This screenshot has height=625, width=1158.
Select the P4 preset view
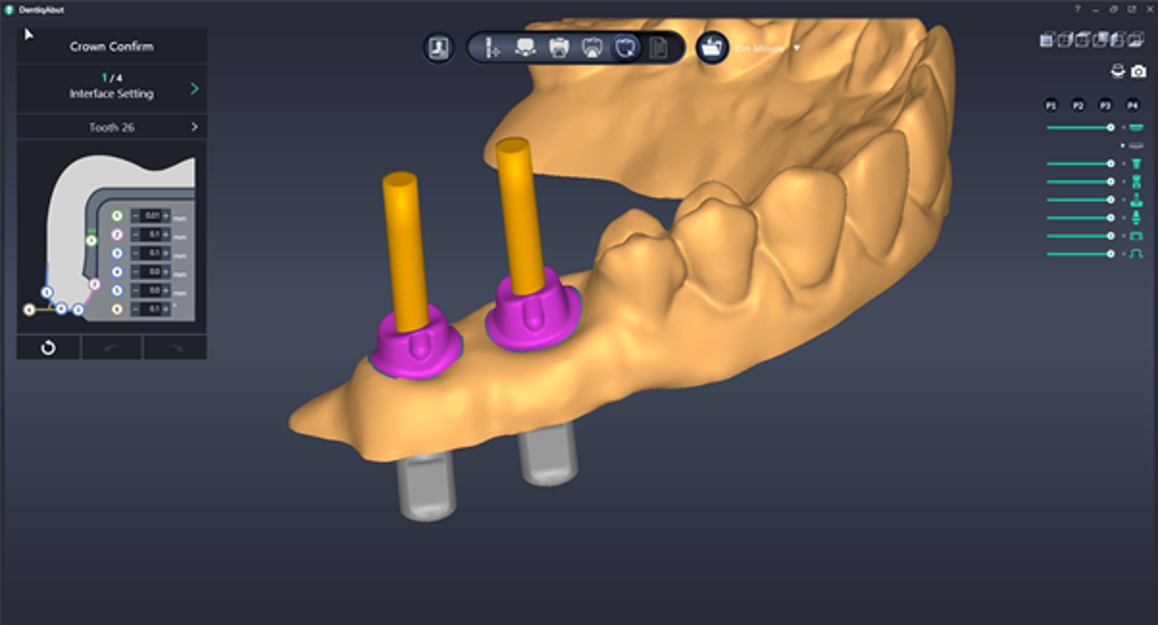1132,105
